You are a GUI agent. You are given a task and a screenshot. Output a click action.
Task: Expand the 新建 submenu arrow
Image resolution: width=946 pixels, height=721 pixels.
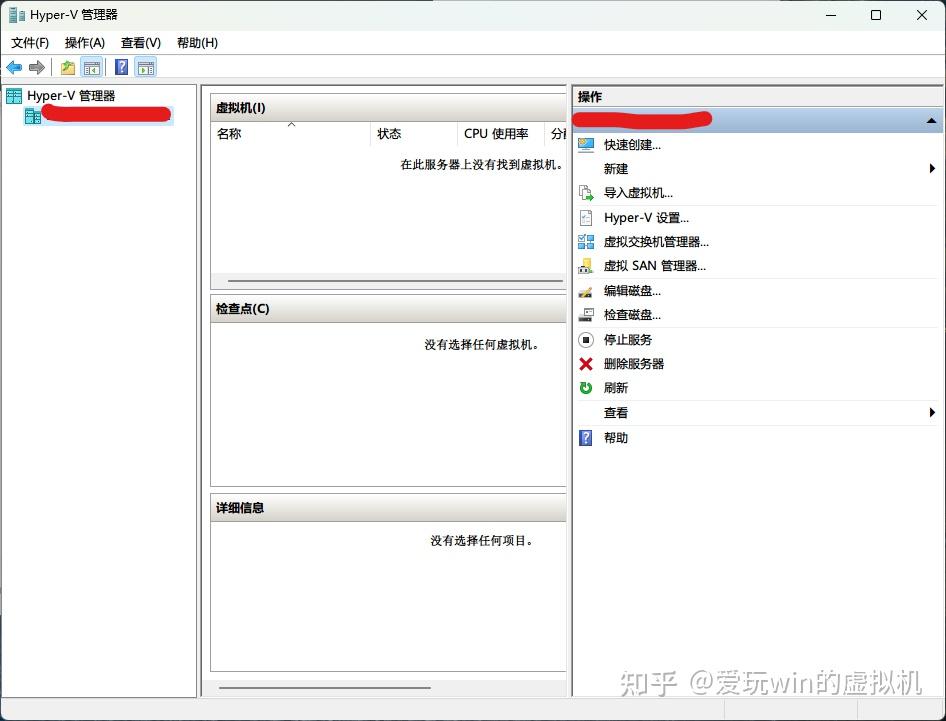pyautogui.click(x=933, y=169)
